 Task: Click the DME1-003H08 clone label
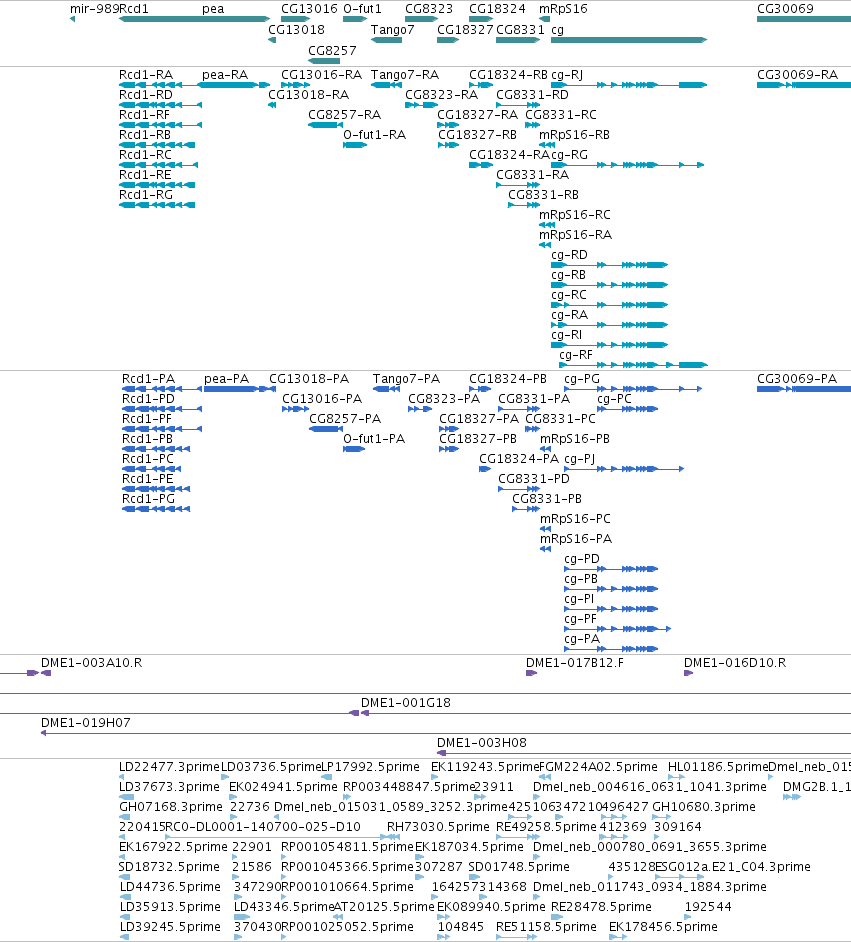(482, 743)
